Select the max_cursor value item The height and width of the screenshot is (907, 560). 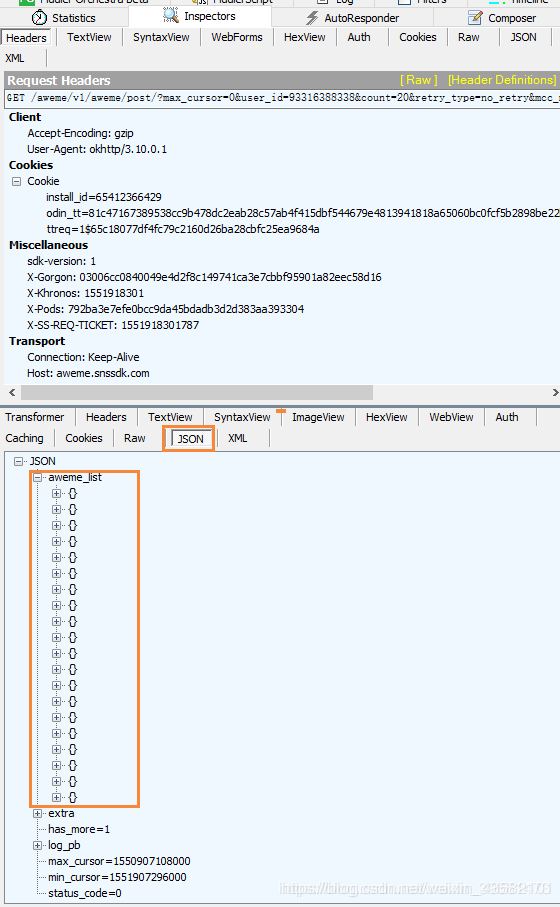[119, 861]
